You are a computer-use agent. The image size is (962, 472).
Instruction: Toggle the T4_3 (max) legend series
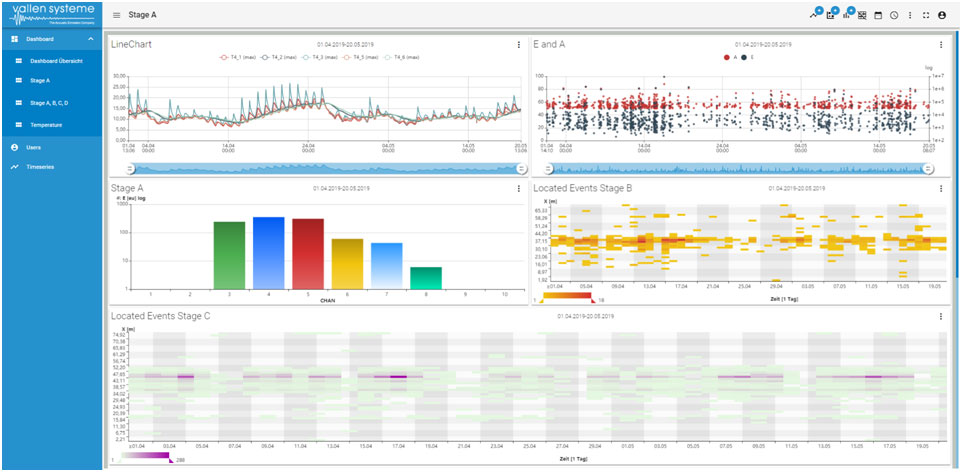pyautogui.click(x=318, y=57)
